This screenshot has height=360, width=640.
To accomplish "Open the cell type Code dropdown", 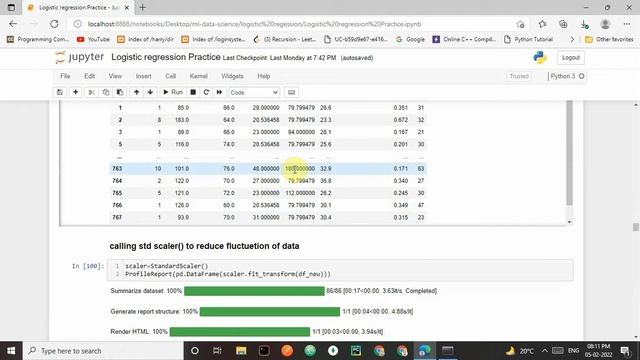I will point(254,93).
